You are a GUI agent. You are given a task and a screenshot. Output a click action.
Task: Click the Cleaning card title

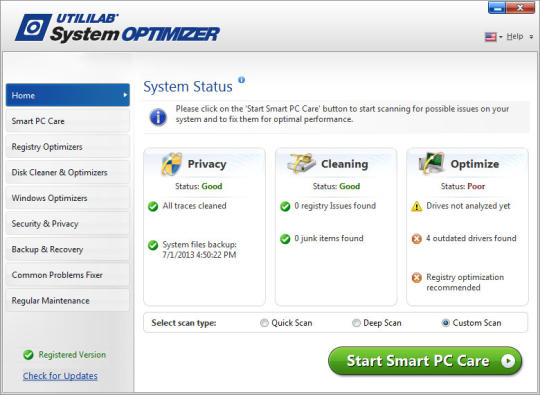click(x=344, y=164)
